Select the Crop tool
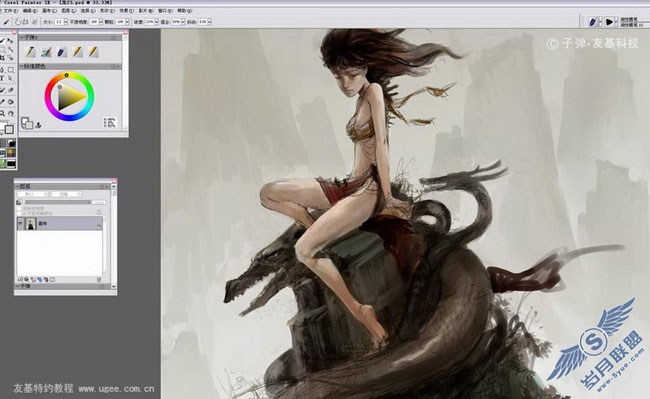 tap(2, 58)
